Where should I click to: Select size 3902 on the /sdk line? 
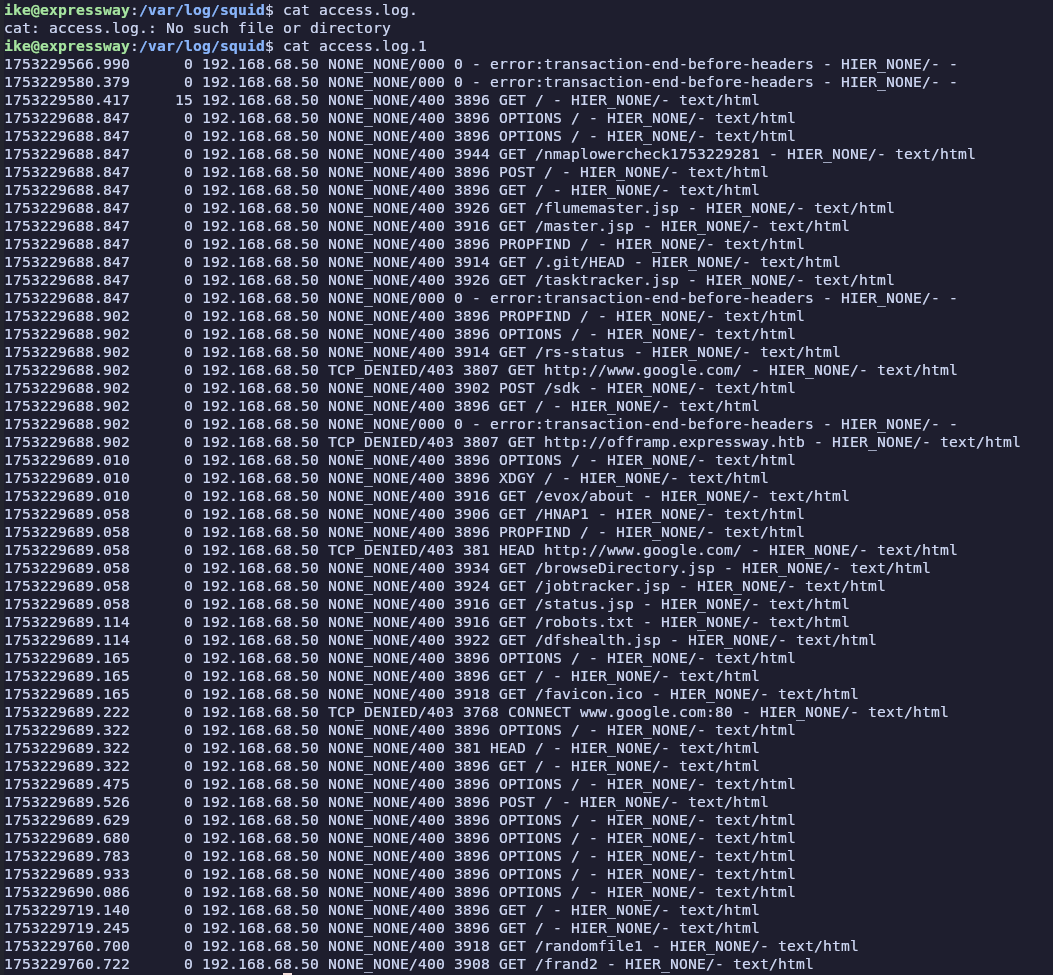pyautogui.click(x=471, y=388)
